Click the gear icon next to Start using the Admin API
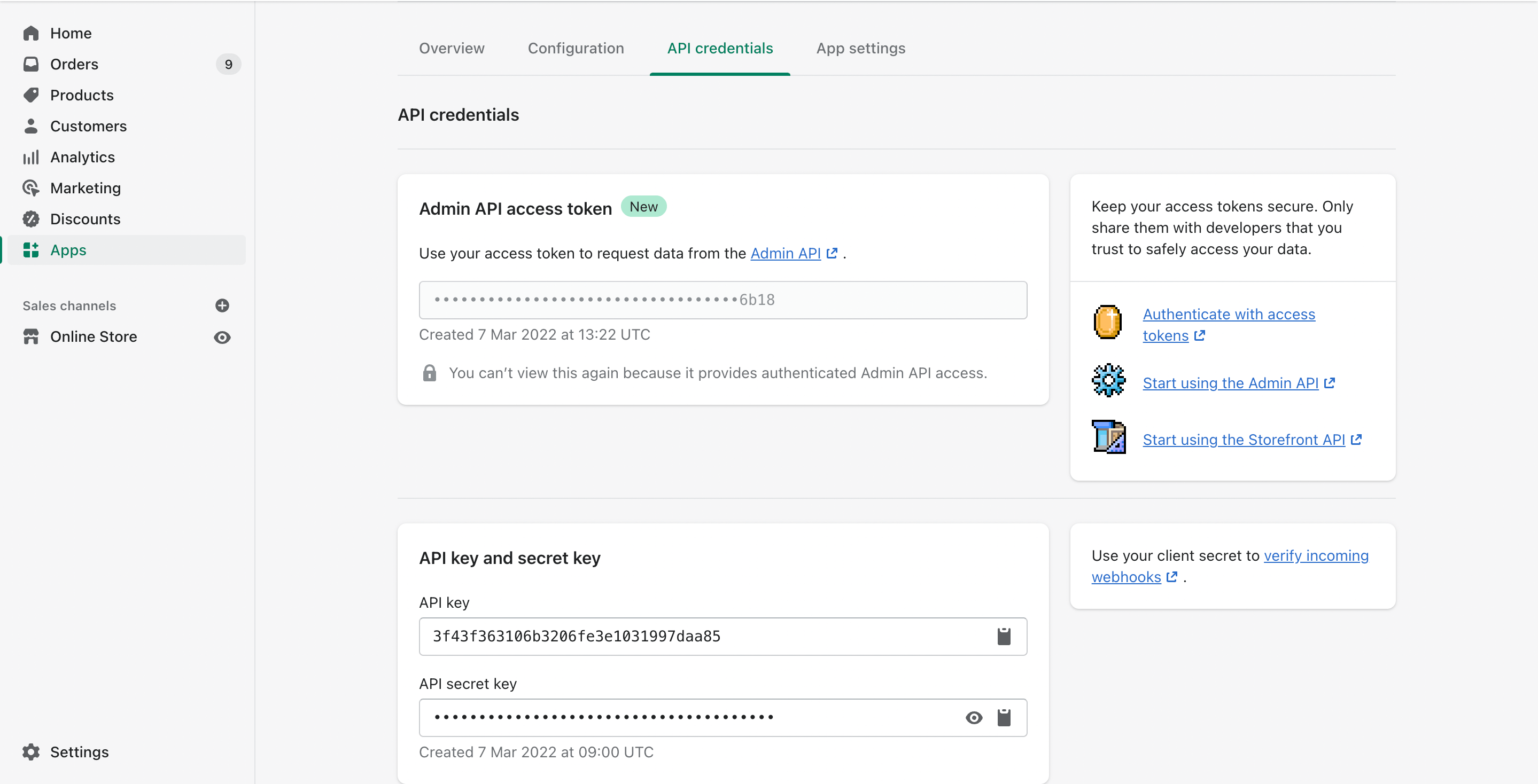The height and width of the screenshot is (784, 1538). (1108, 381)
